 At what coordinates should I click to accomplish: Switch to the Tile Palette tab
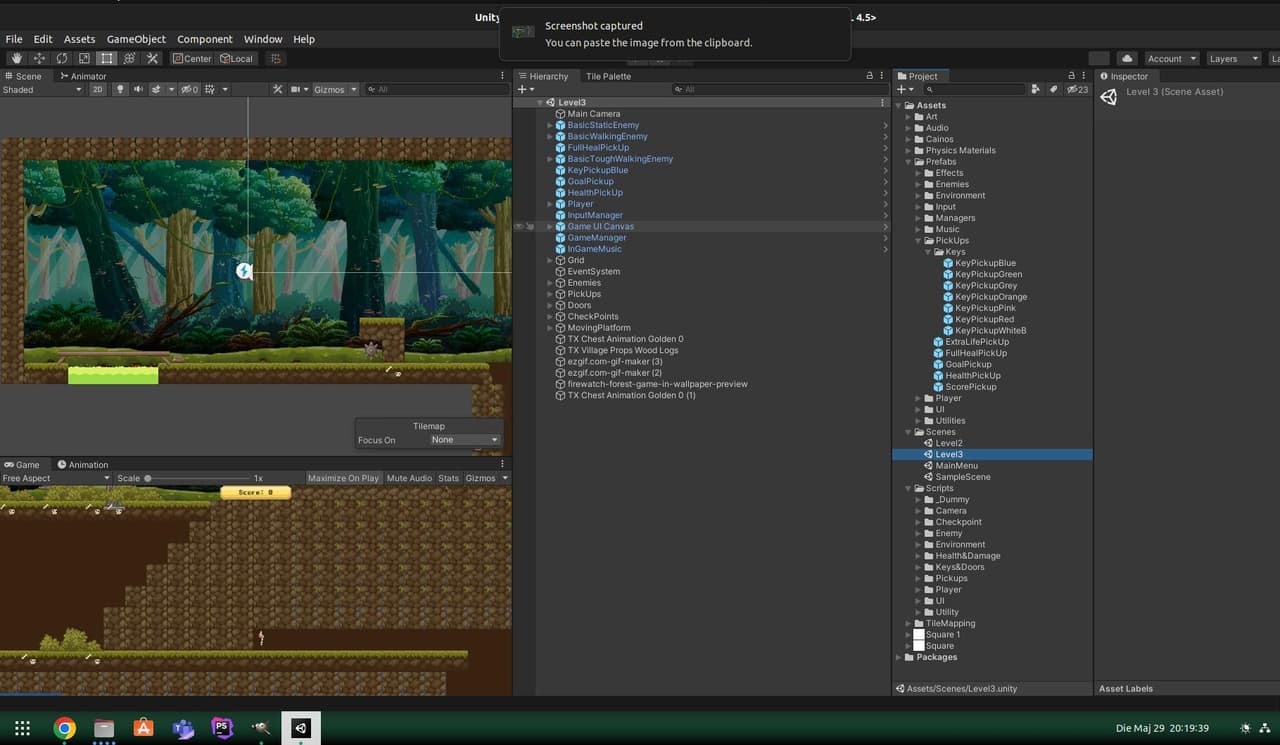(x=608, y=76)
